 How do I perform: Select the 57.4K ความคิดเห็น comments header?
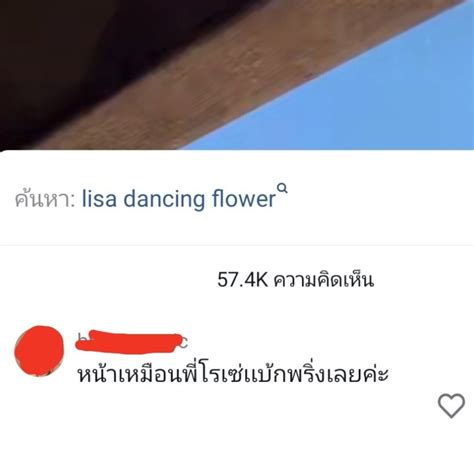tap(295, 279)
